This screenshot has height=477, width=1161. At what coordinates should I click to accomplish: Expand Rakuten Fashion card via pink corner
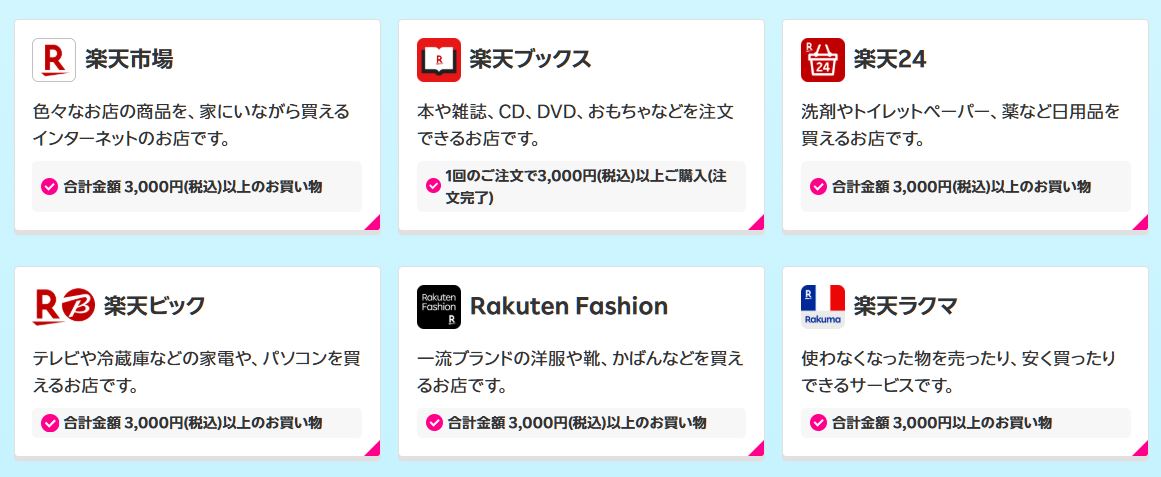(758, 449)
